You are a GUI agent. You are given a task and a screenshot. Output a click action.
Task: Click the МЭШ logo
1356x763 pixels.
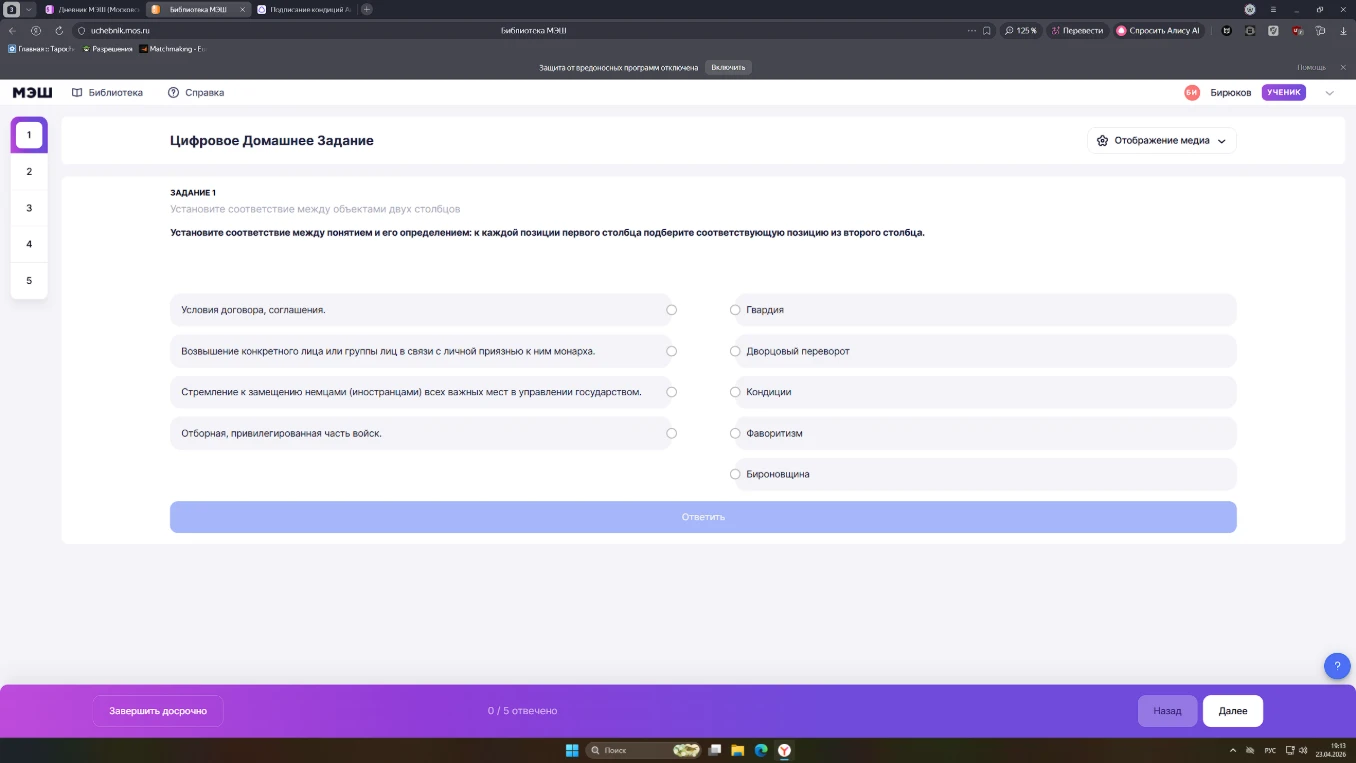point(32,92)
